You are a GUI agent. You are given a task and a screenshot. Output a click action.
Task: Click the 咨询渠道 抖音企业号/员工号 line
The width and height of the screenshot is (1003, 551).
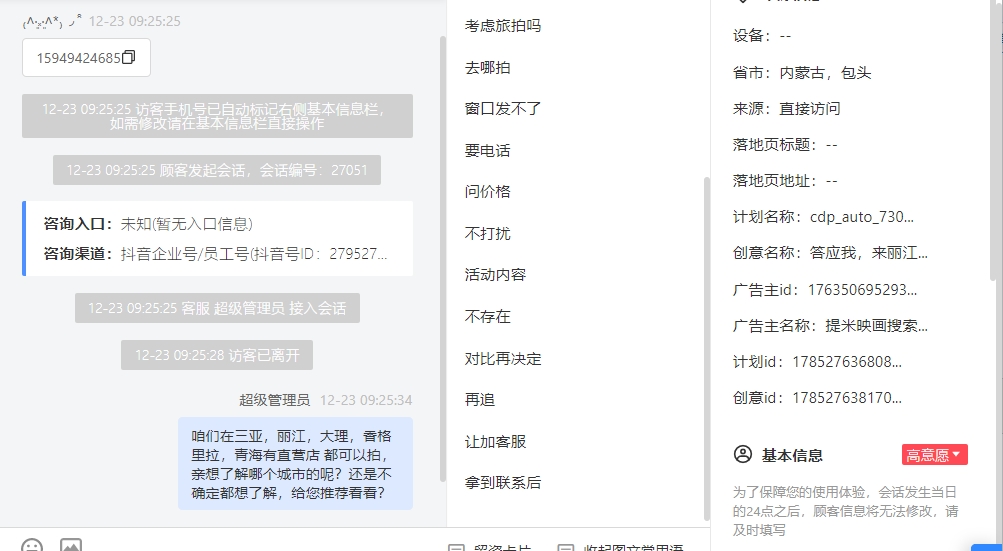pyautogui.click(x=215, y=254)
